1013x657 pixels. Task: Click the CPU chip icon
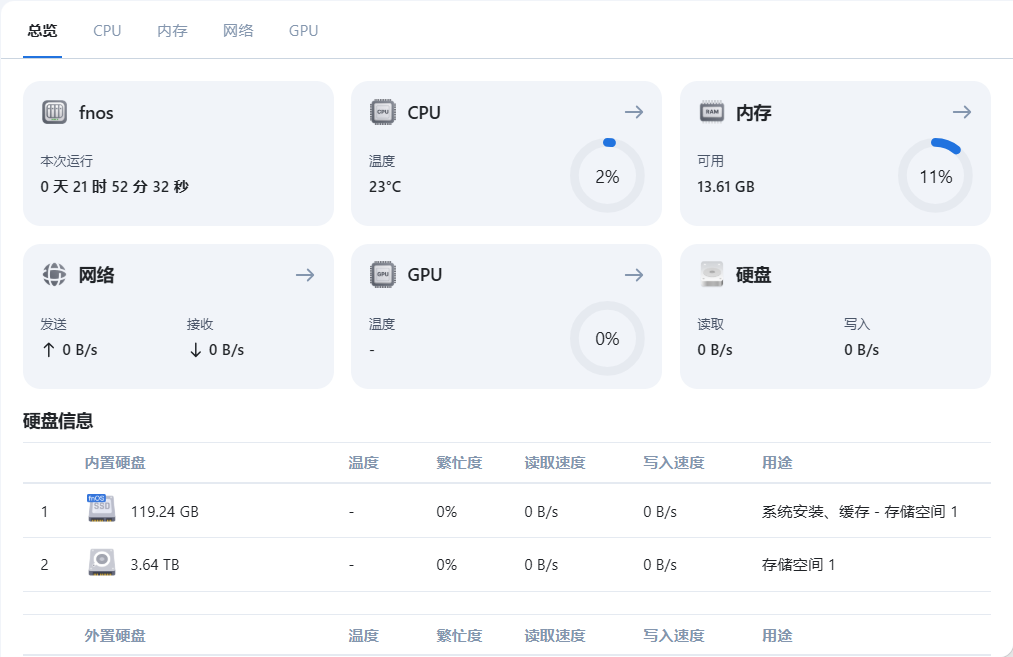382,112
